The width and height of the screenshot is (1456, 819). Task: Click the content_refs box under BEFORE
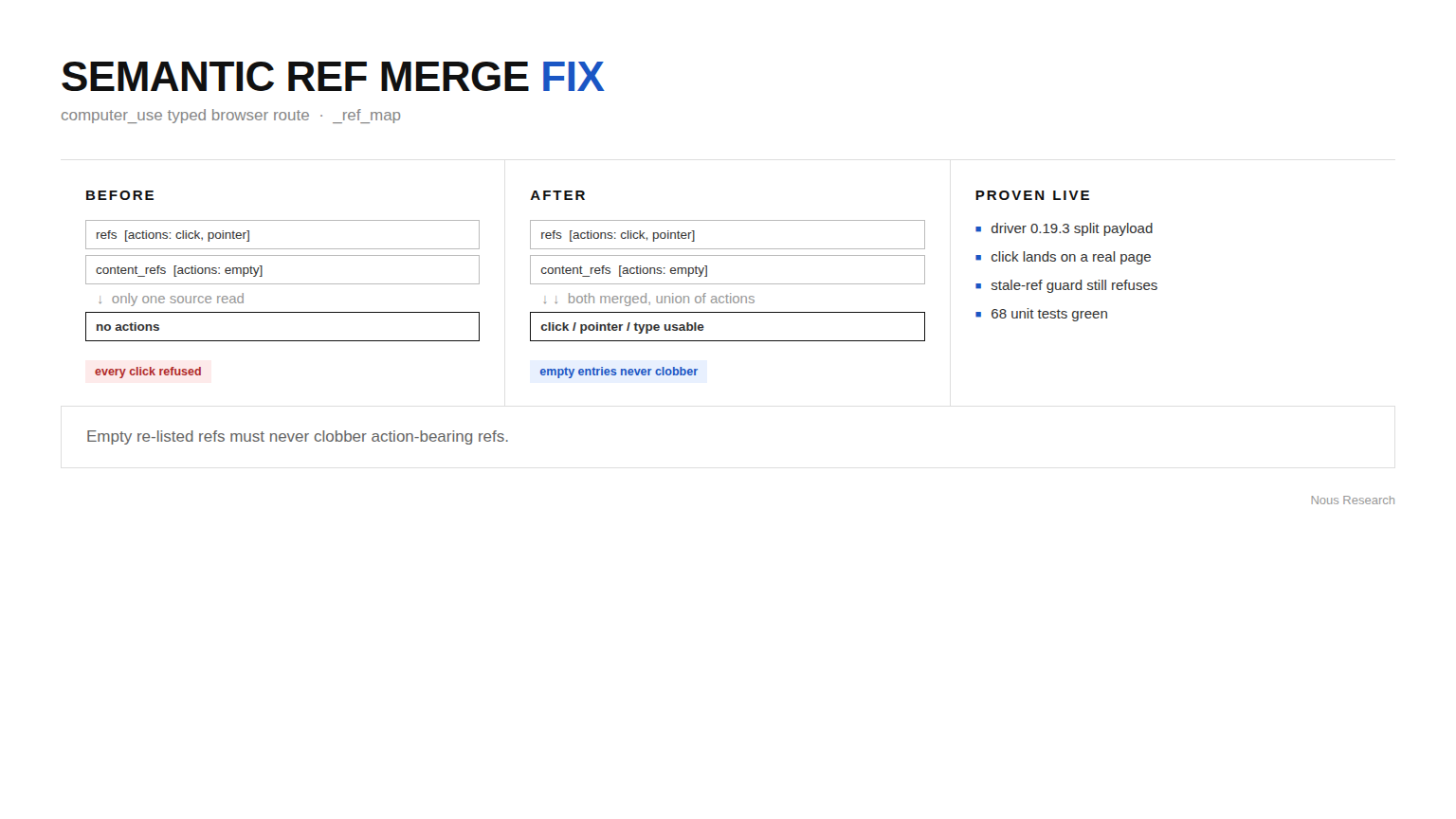282,270
